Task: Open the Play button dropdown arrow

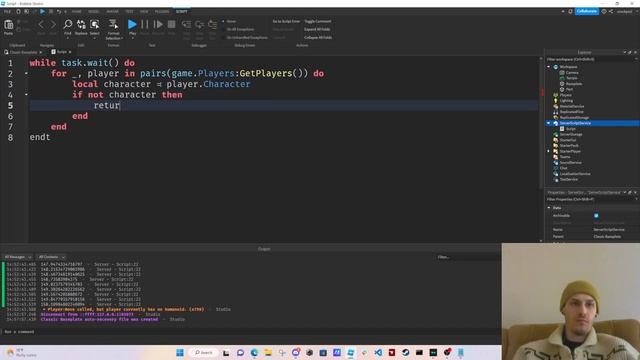Action: click(132, 38)
